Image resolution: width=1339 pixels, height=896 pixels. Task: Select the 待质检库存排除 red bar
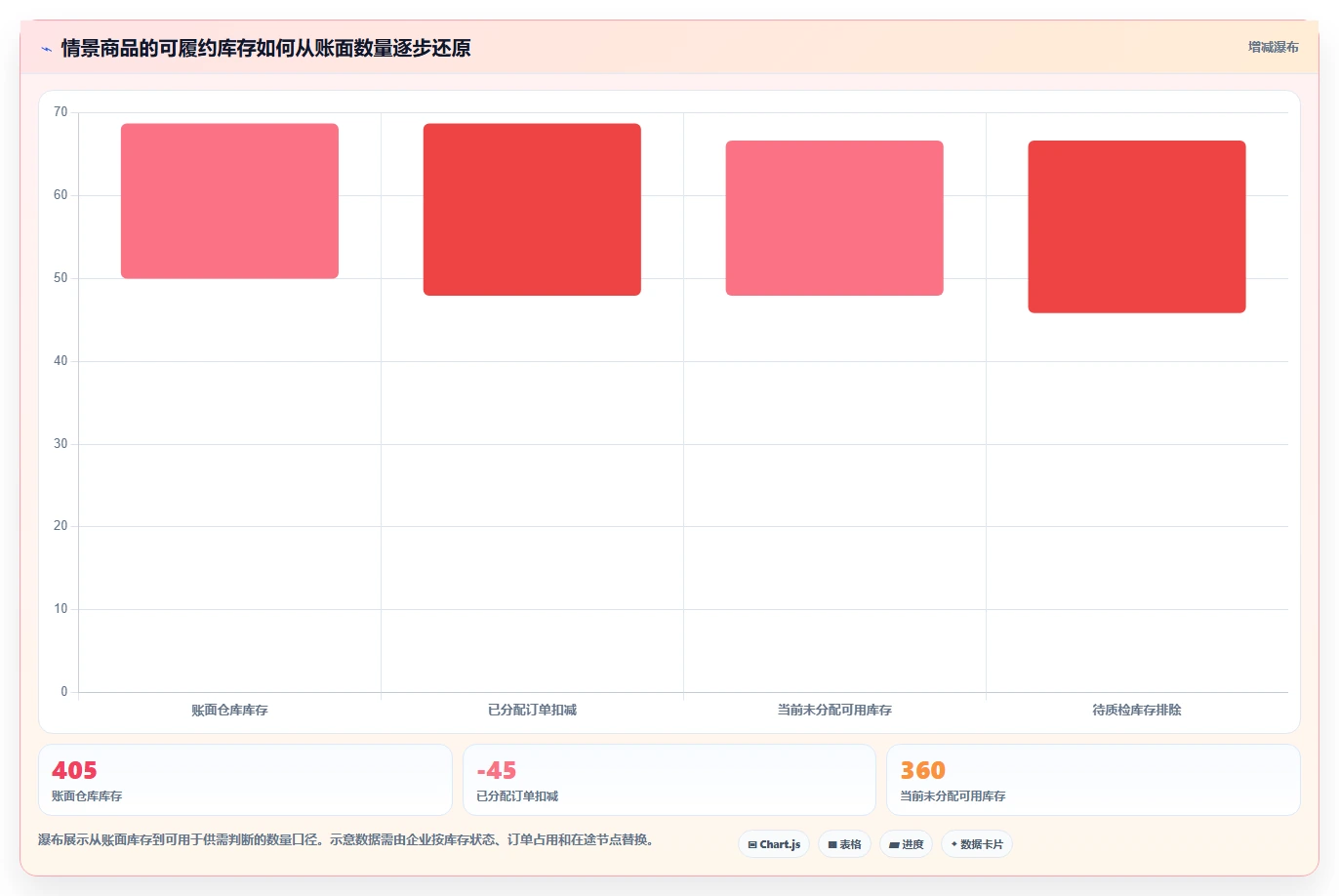pyautogui.click(x=1137, y=226)
